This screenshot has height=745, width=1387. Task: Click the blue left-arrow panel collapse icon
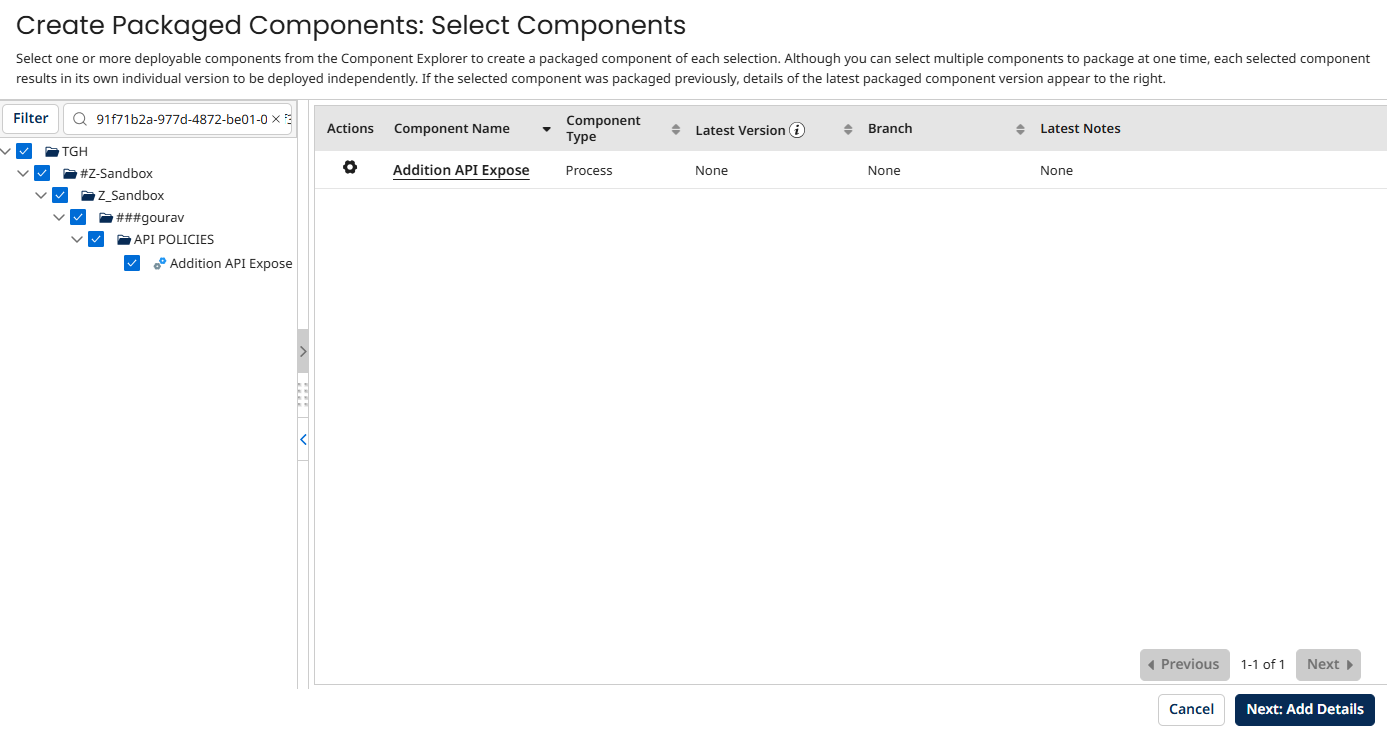(x=303, y=439)
